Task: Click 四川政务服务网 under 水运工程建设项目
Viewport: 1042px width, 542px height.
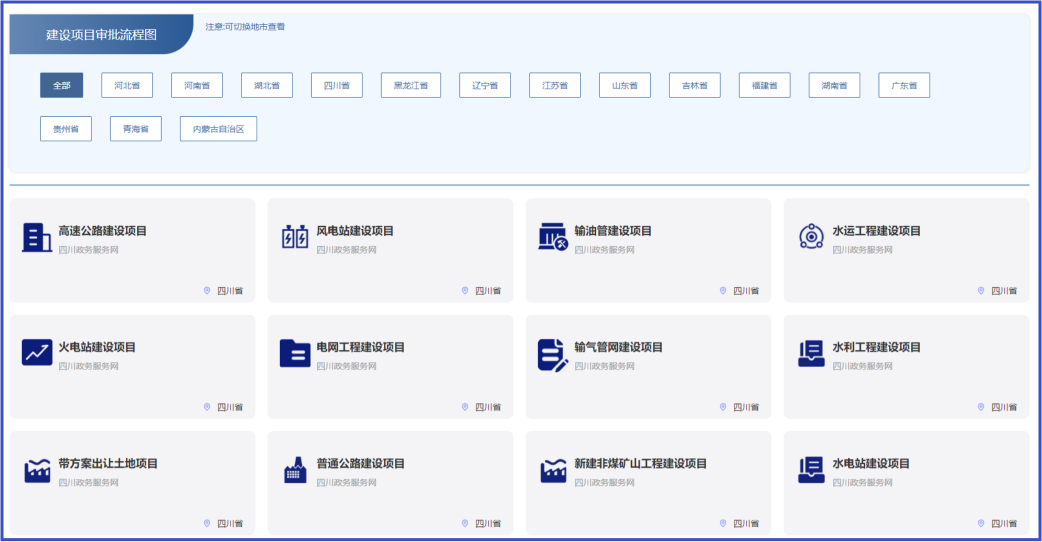Action: pyautogui.click(x=863, y=250)
